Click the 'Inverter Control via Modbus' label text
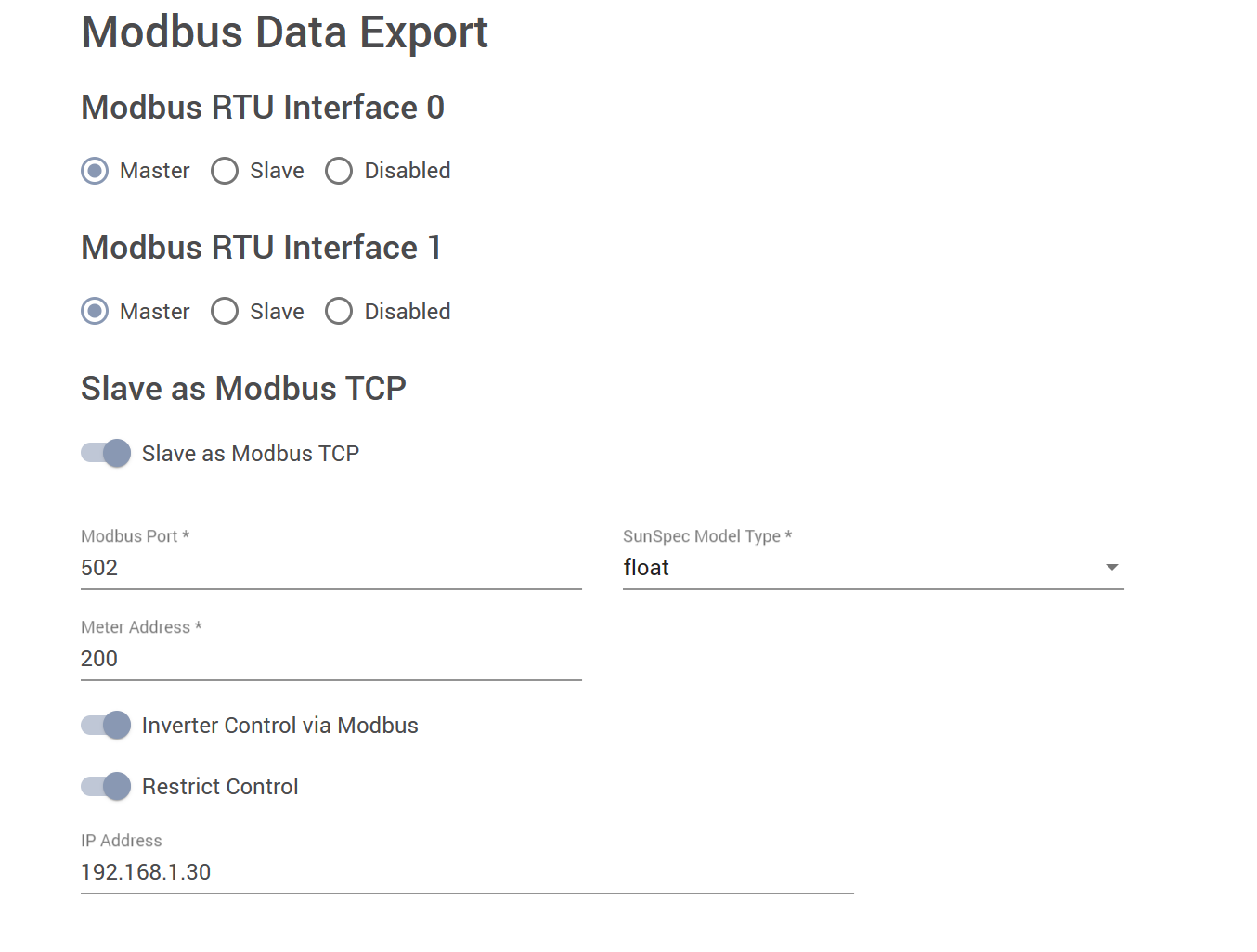1257x952 pixels. point(279,726)
